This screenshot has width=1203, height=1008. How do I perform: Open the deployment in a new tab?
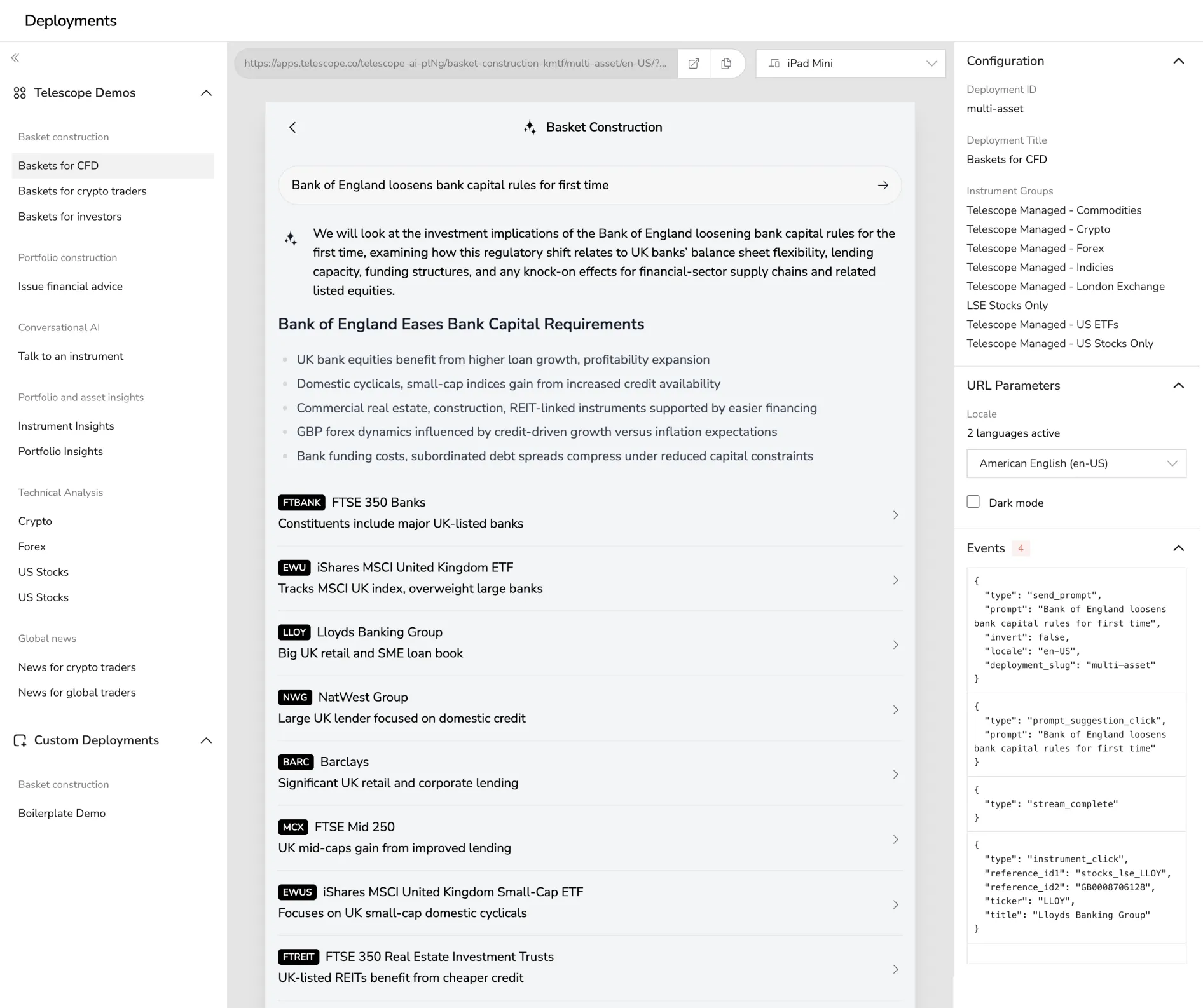(693, 63)
